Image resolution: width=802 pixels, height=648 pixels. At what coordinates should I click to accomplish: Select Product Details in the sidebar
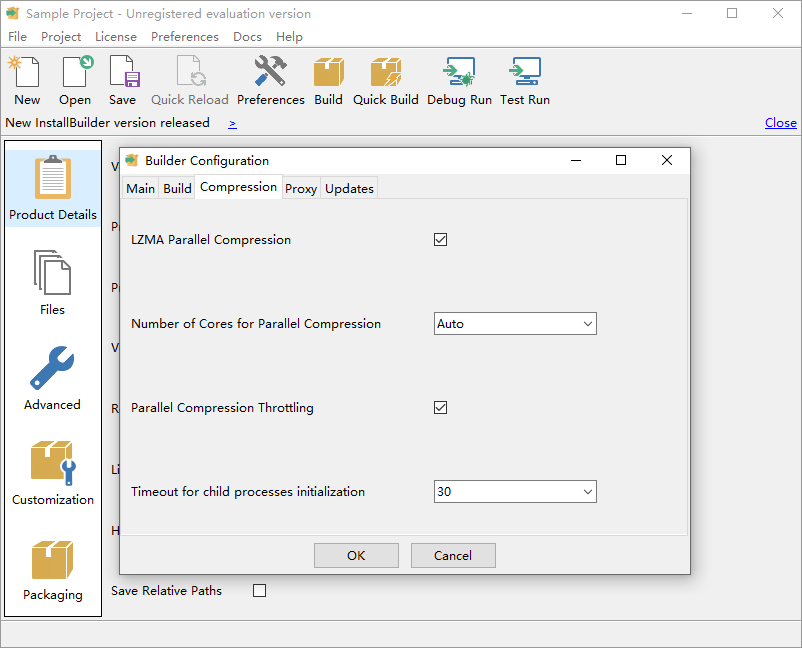point(53,188)
